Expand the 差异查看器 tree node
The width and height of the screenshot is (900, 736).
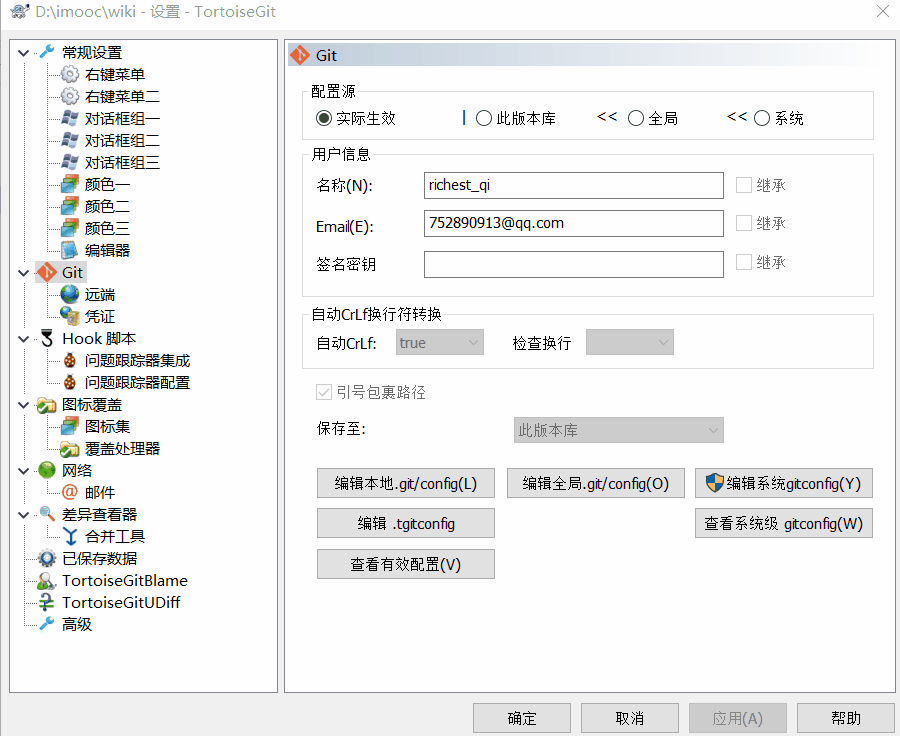(x=22, y=514)
